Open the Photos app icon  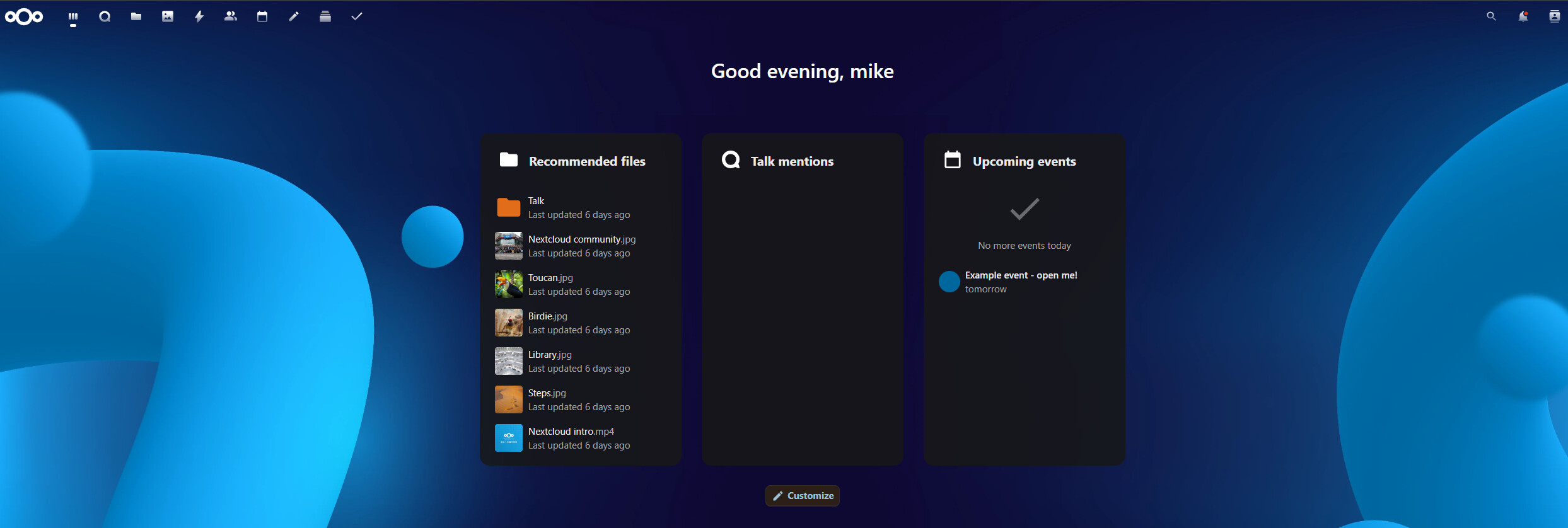pyautogui.click(x=168, y=17)
